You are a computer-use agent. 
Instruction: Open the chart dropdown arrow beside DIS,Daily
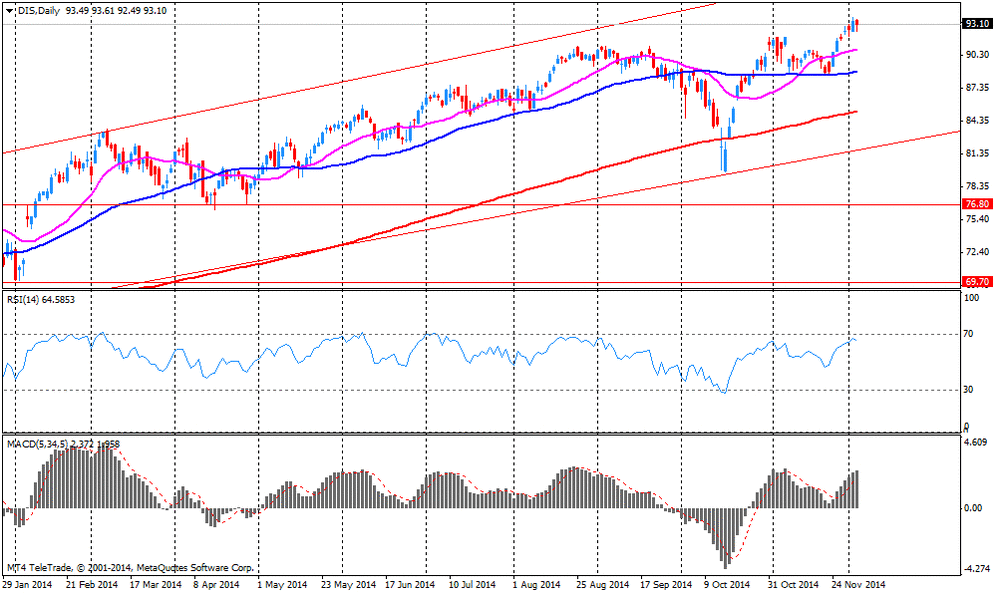pos(9,9)
